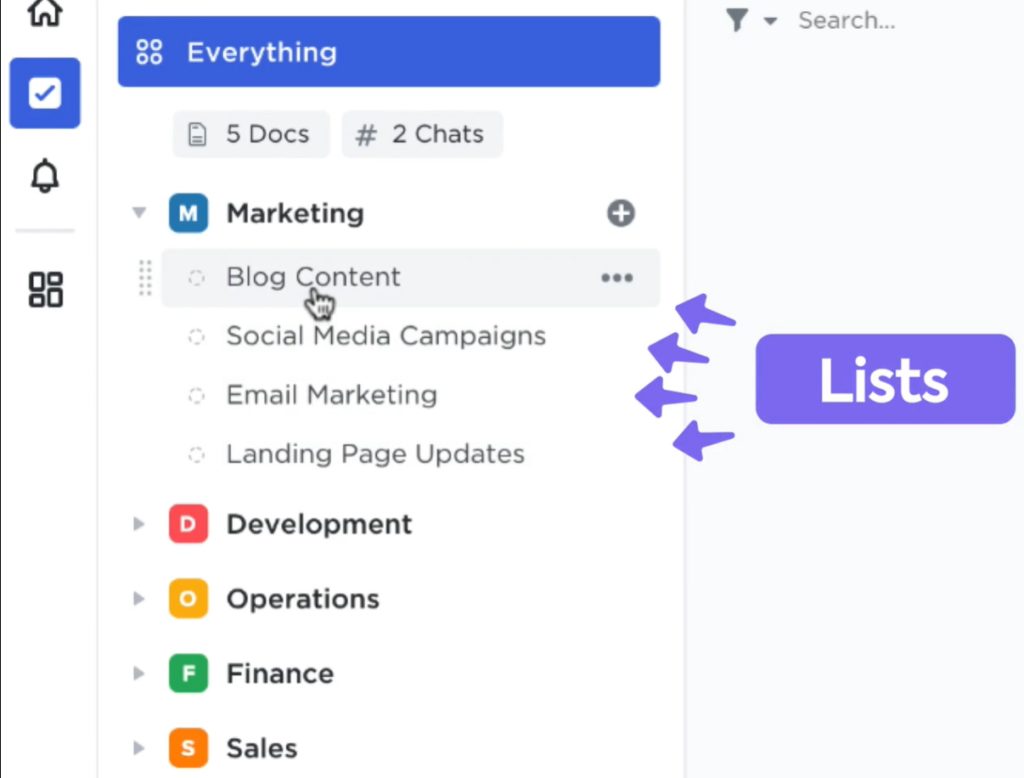Screen dimensions: 1024x778
Task: Click the Finance space F avatar
Action: click(188, 673)
